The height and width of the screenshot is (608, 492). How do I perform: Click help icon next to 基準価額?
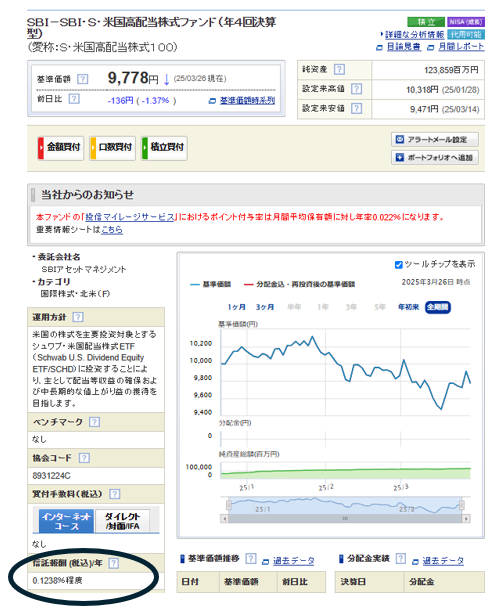click(x=82, y=79)
